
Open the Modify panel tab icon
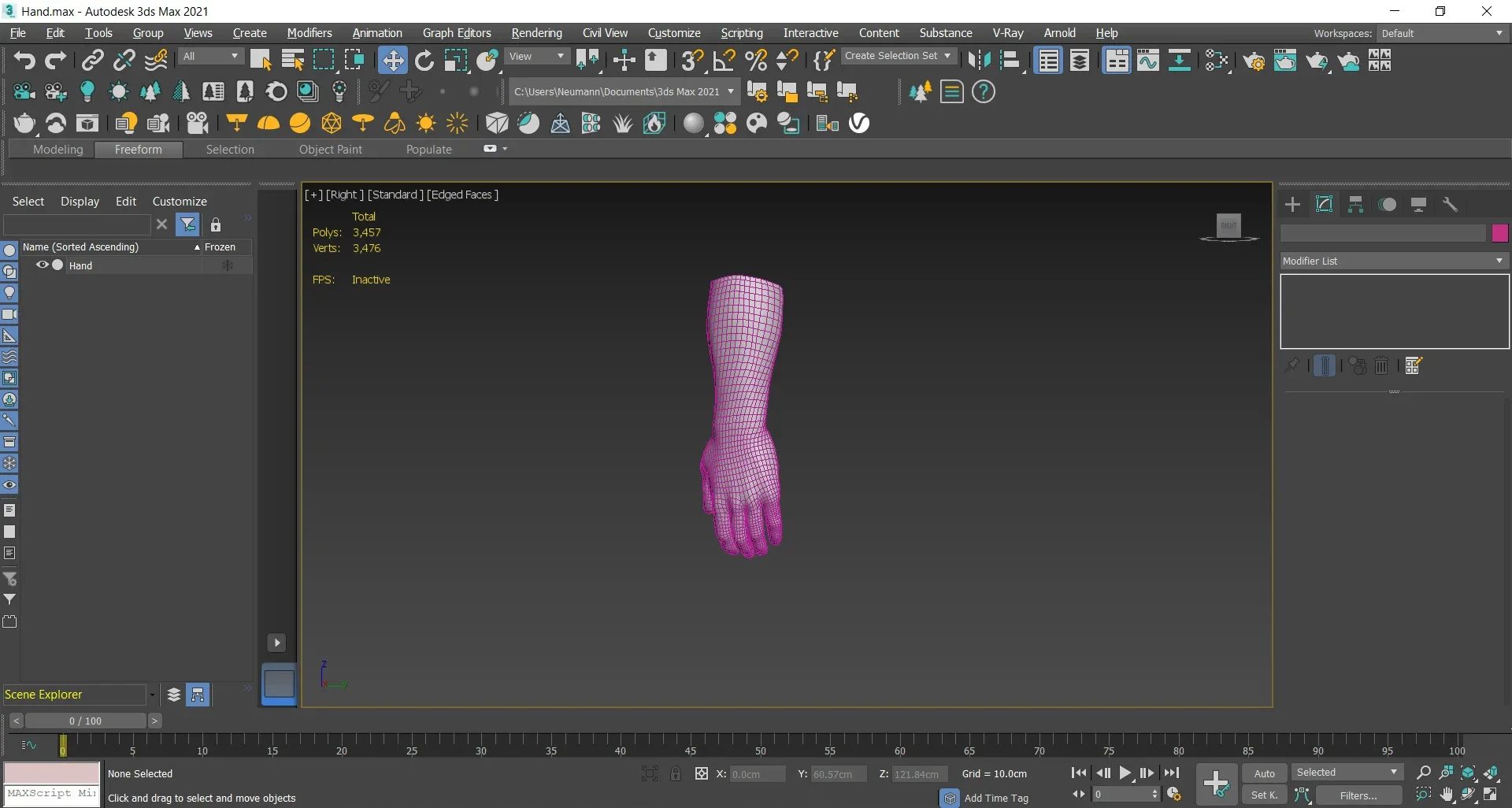click(1324, 205)
